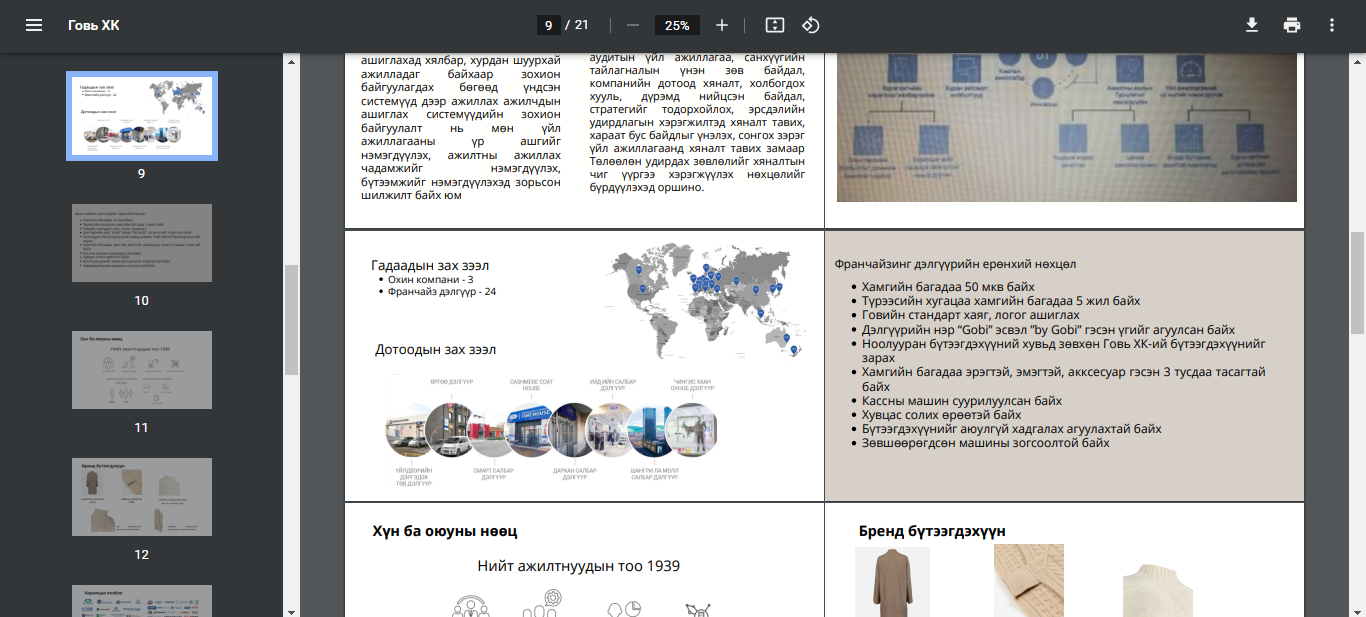Click the world map with location pins
1366x617 pixels.
[x=705, y=304]
